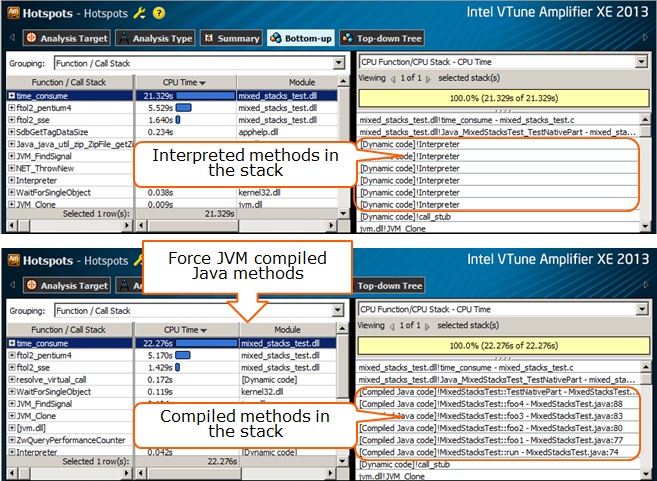Expand time_consume row in top window
Screen dimensions: 657x481
(12, 96)
